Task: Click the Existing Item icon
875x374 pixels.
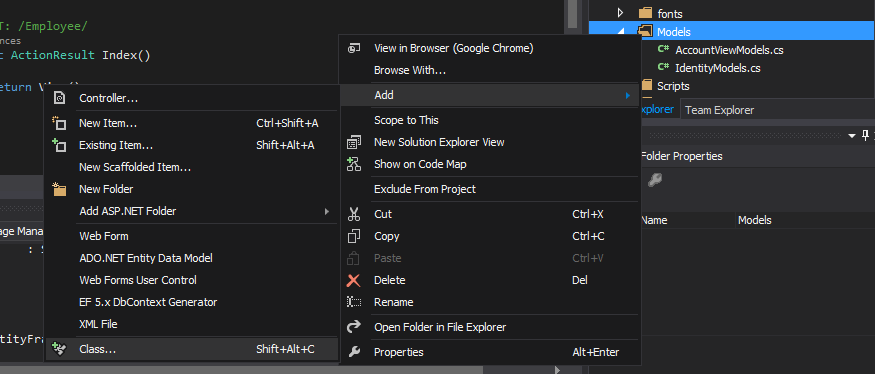Action: [59, 145]
